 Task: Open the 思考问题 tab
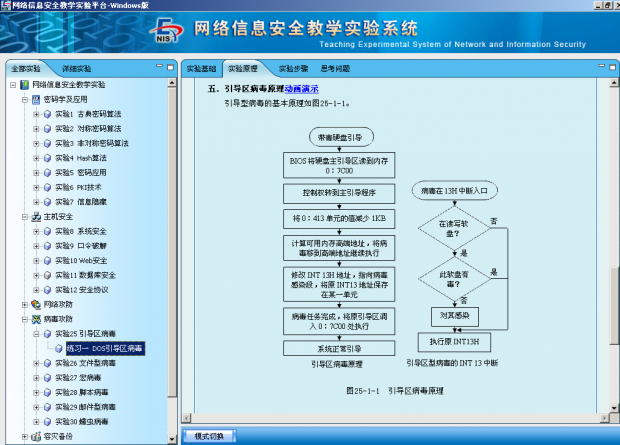tap(335, 69)
